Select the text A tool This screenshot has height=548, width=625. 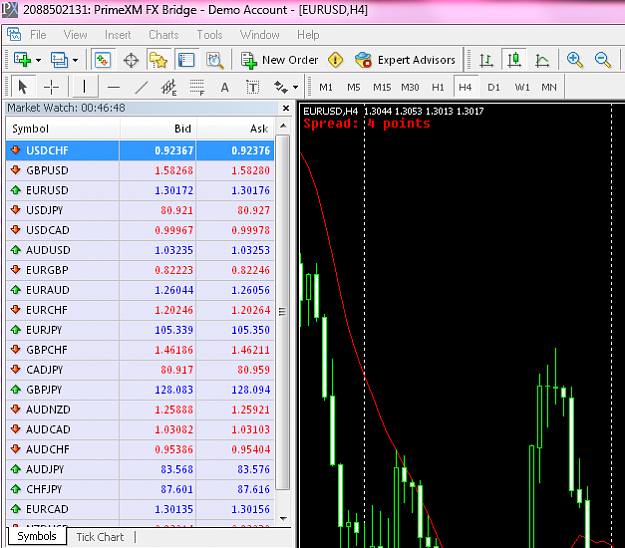click(225, 87)
